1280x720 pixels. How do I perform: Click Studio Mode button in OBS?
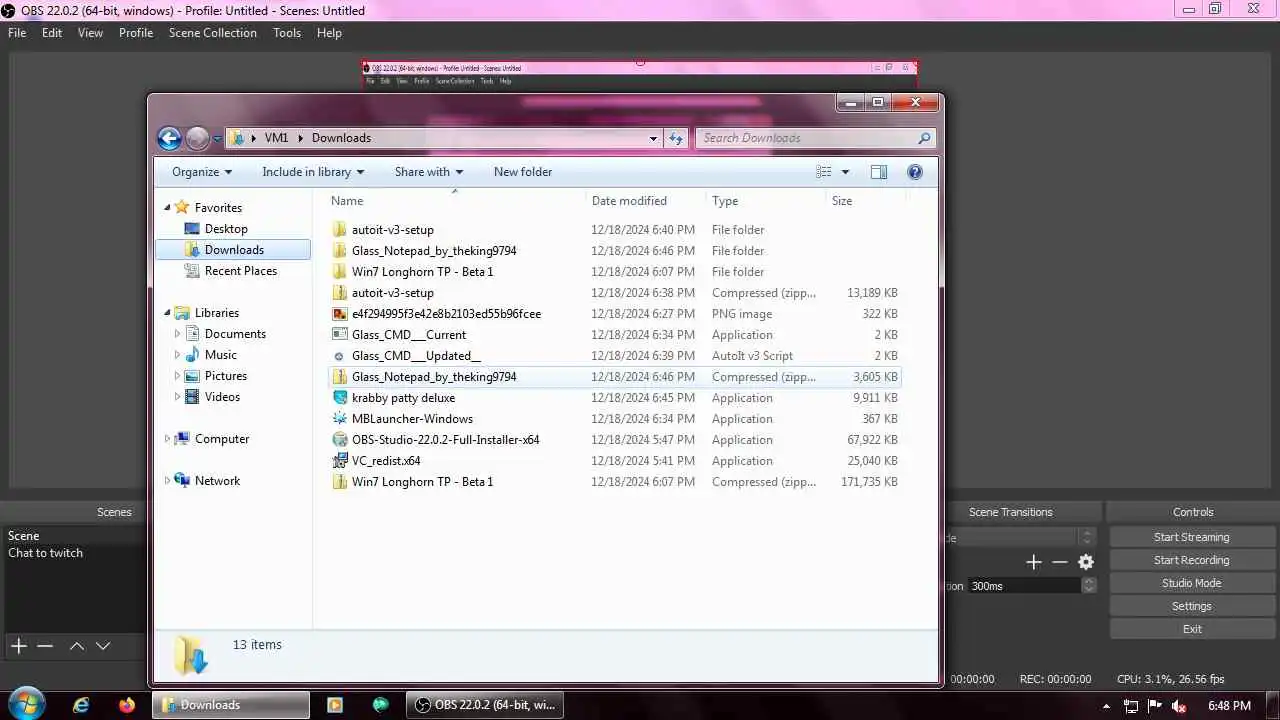coord(1192,583)
